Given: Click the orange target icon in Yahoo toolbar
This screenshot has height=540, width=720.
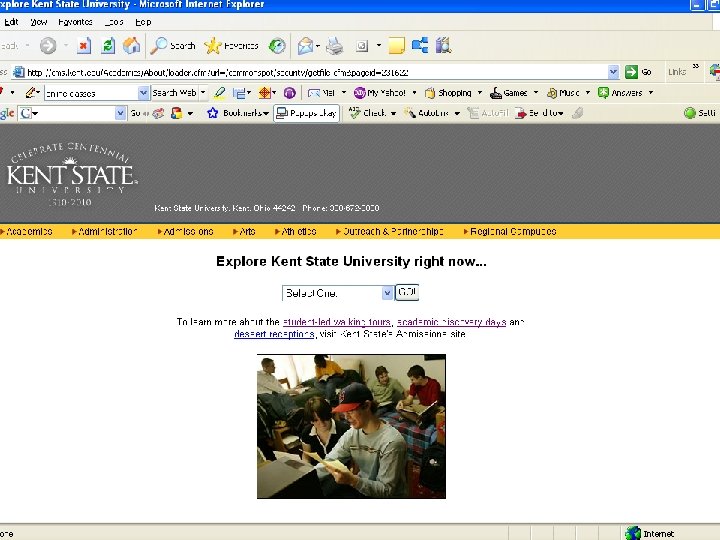Looking at the screenshot, I should point(265,93).
